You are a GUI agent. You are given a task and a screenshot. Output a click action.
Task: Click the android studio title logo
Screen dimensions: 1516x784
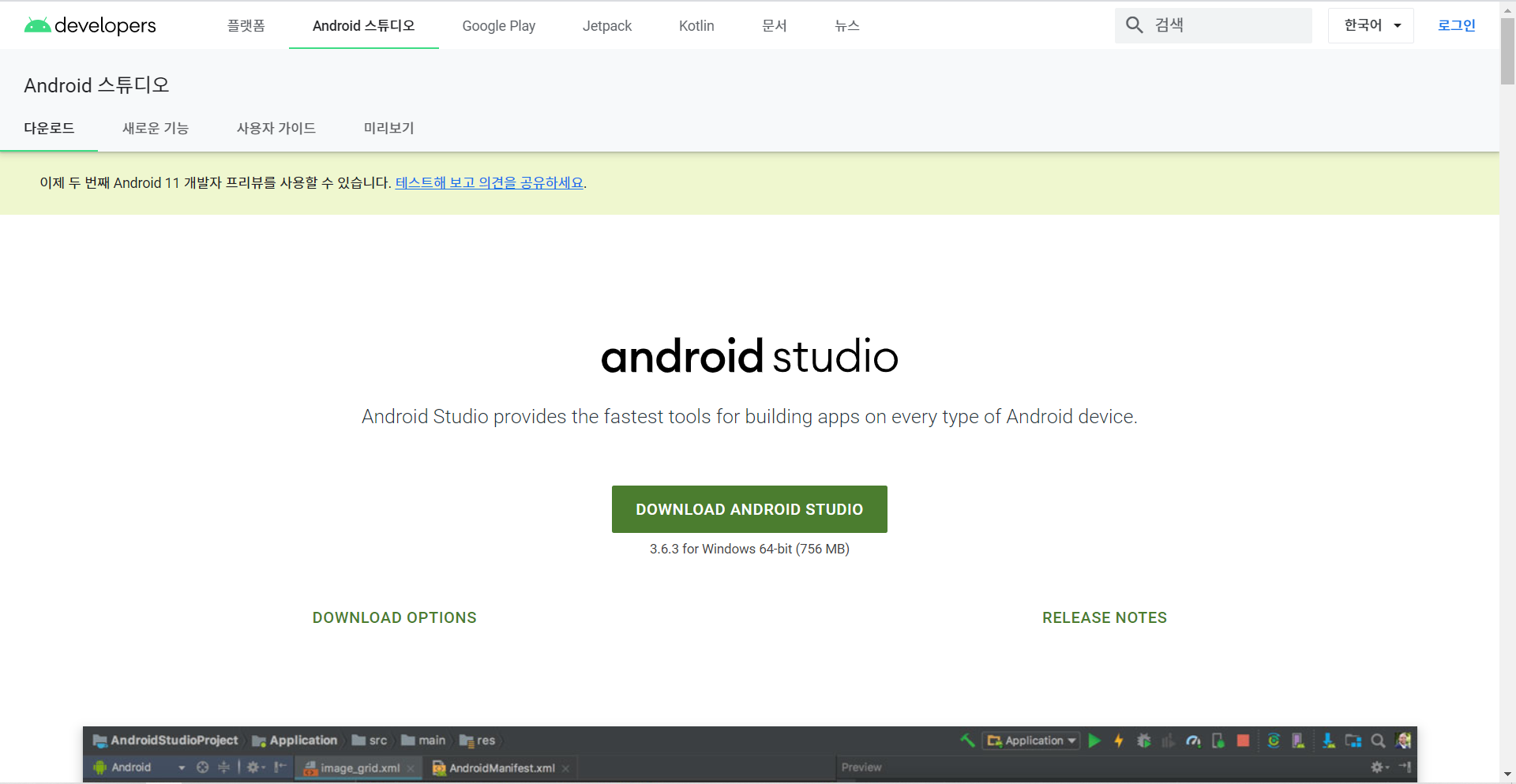pos(749,356)
